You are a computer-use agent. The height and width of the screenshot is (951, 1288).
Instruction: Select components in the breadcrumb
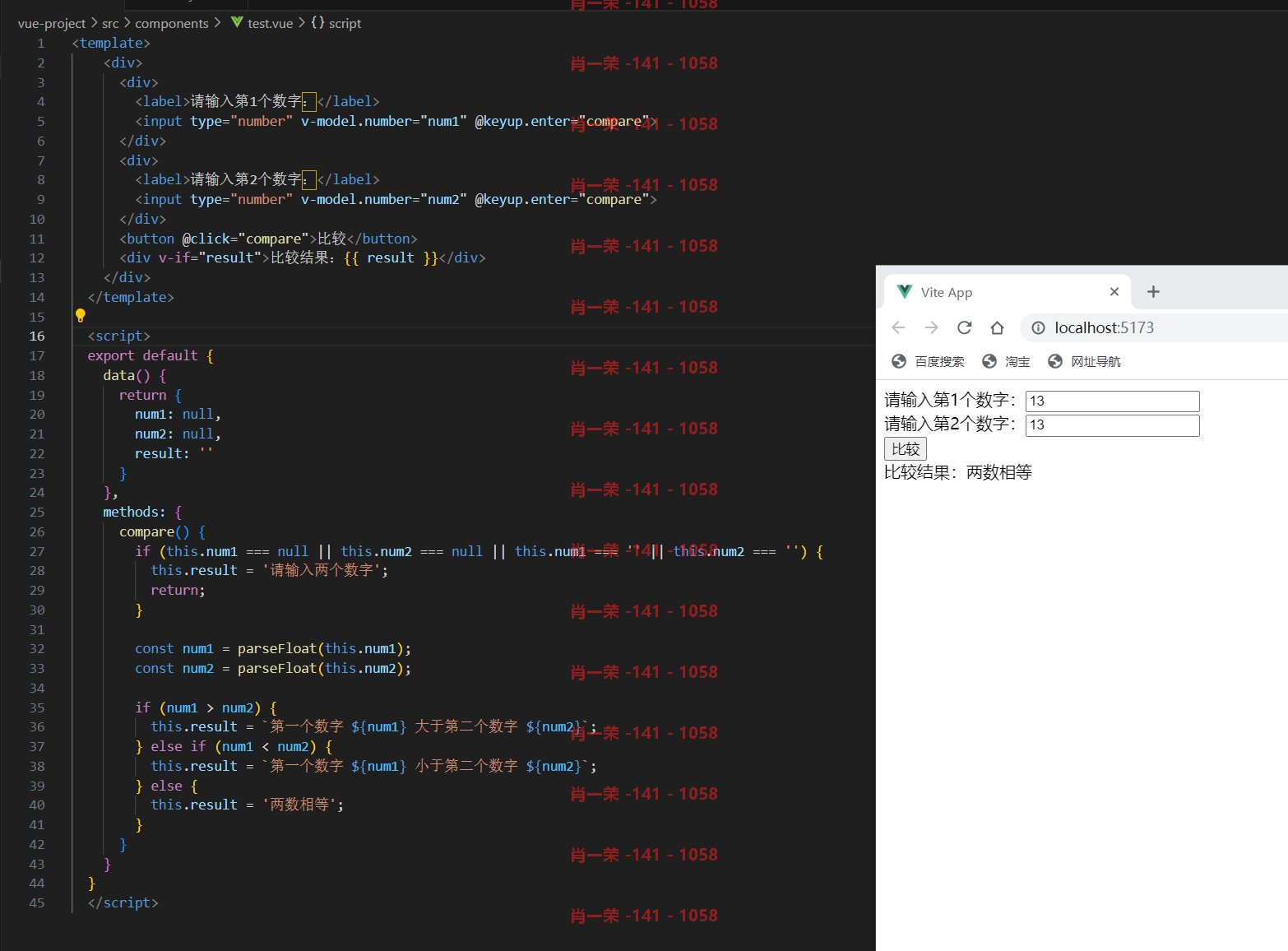coord(172,23)
